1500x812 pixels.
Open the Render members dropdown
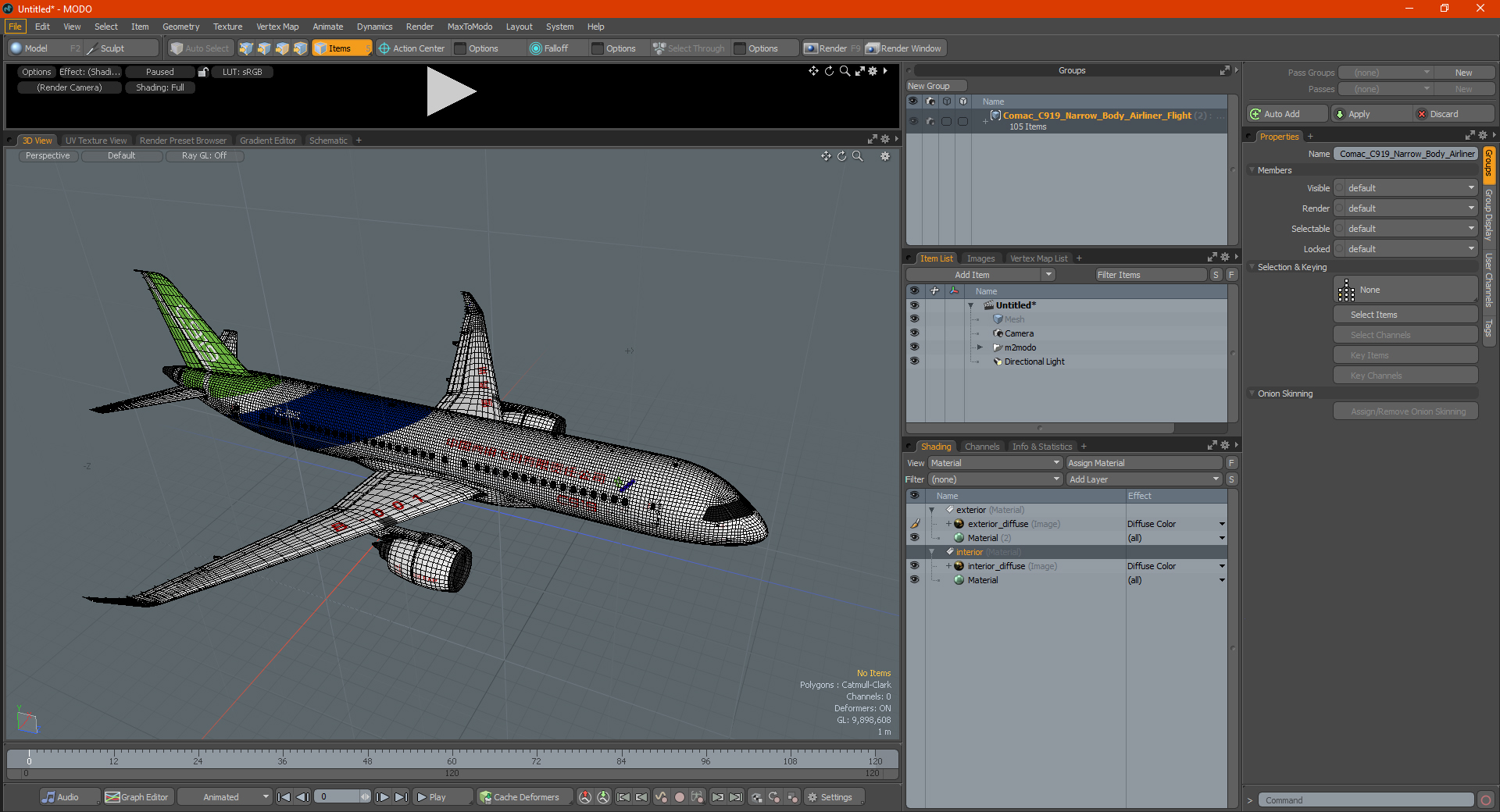tap(1405, 208)
